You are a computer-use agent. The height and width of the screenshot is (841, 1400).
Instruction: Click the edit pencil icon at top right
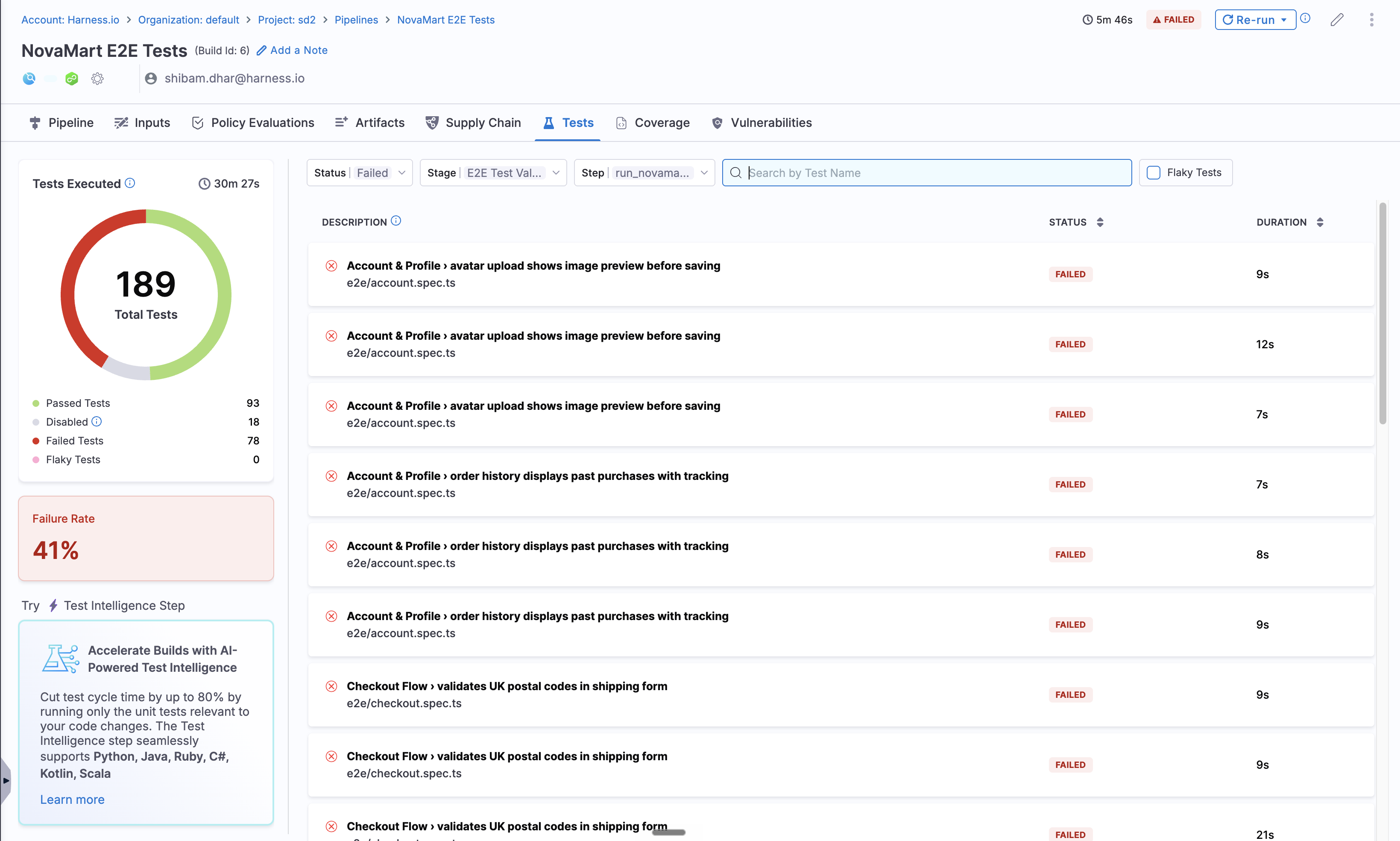(x=1336, y=20)
